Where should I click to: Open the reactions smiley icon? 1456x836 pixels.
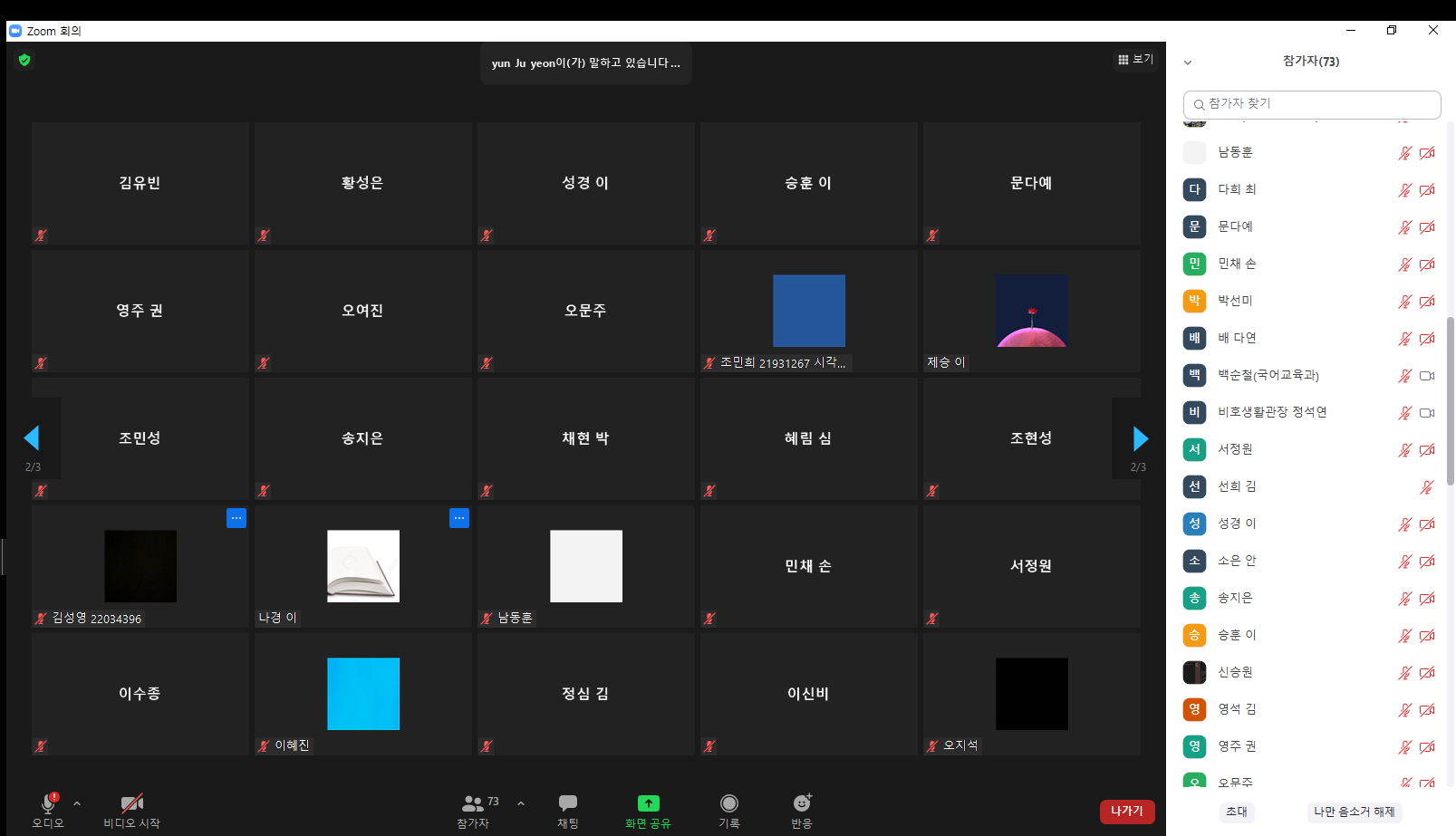click(802, 803)
